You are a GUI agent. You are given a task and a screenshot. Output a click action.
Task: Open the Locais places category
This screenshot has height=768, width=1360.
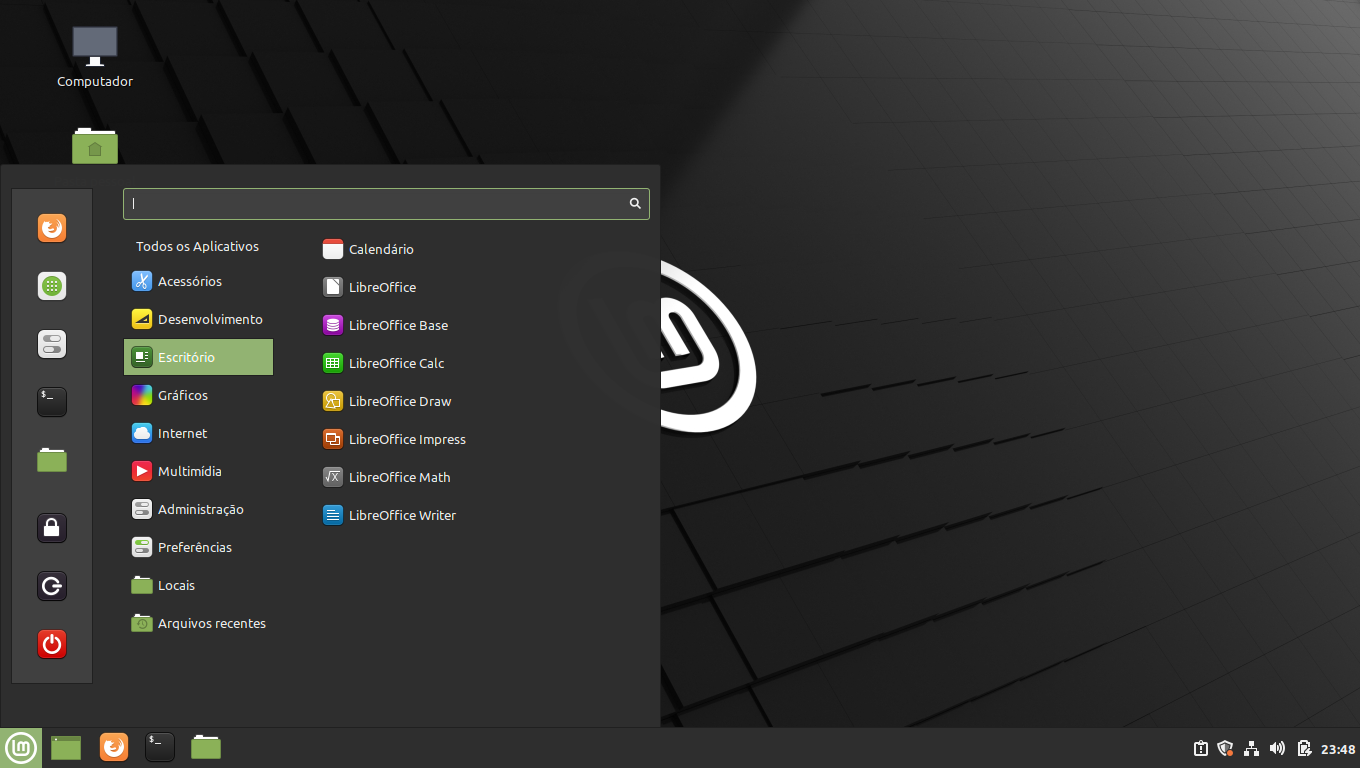click(198, 586)
